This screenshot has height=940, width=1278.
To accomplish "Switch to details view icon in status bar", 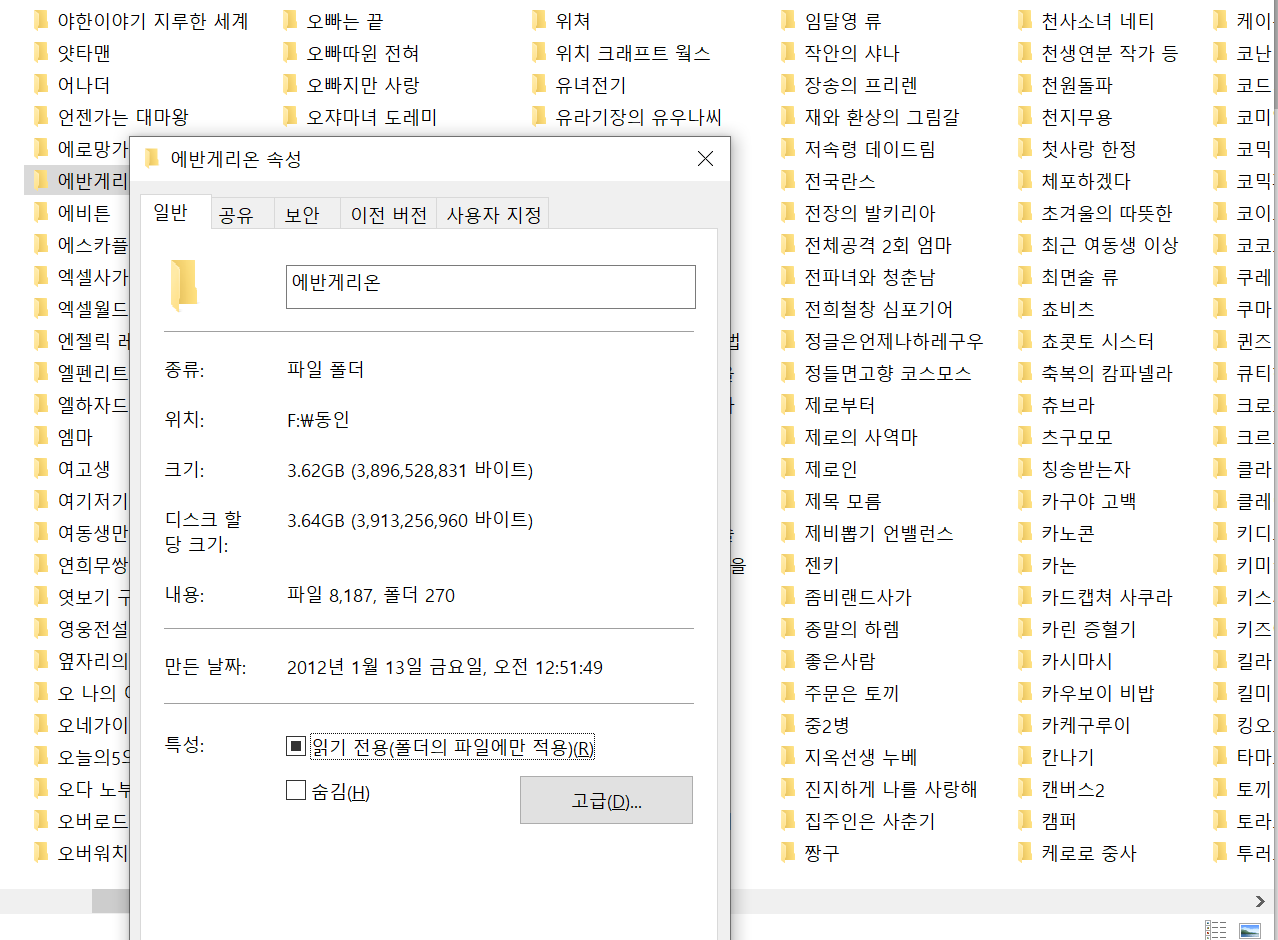I will click(1215, 929).
